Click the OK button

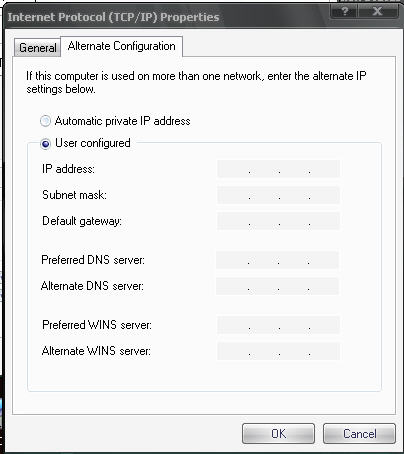[278, 433]
